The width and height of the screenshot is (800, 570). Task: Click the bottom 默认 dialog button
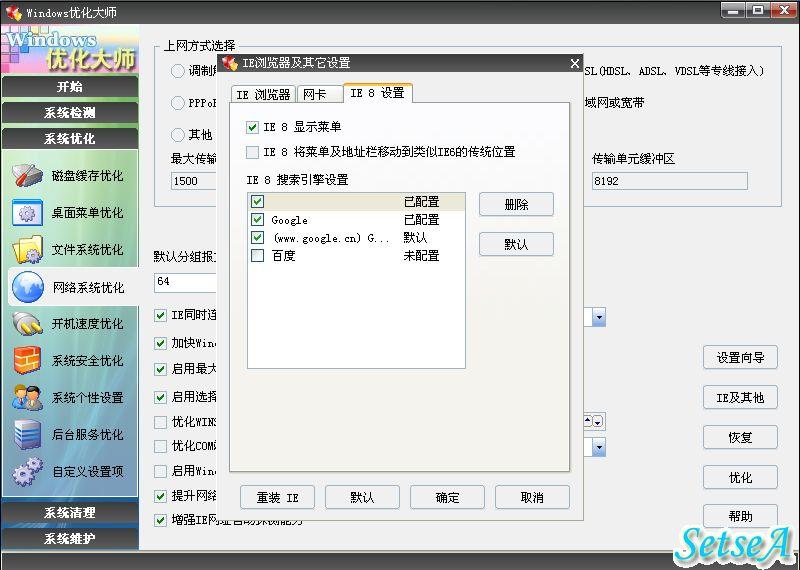click(362, 498)
